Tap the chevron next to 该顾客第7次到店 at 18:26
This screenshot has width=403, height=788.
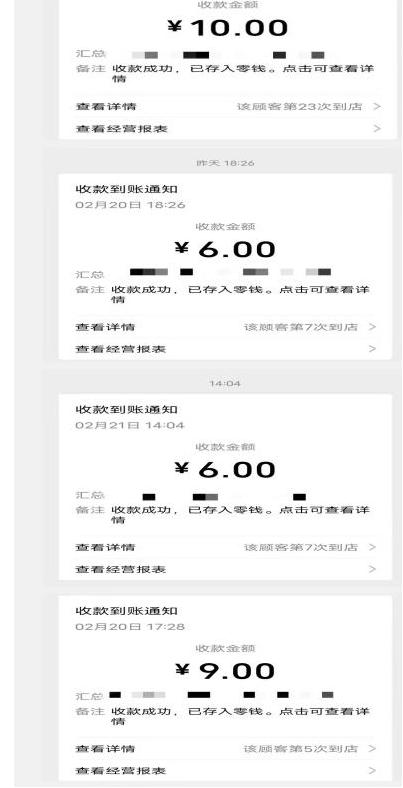[372, 327]
